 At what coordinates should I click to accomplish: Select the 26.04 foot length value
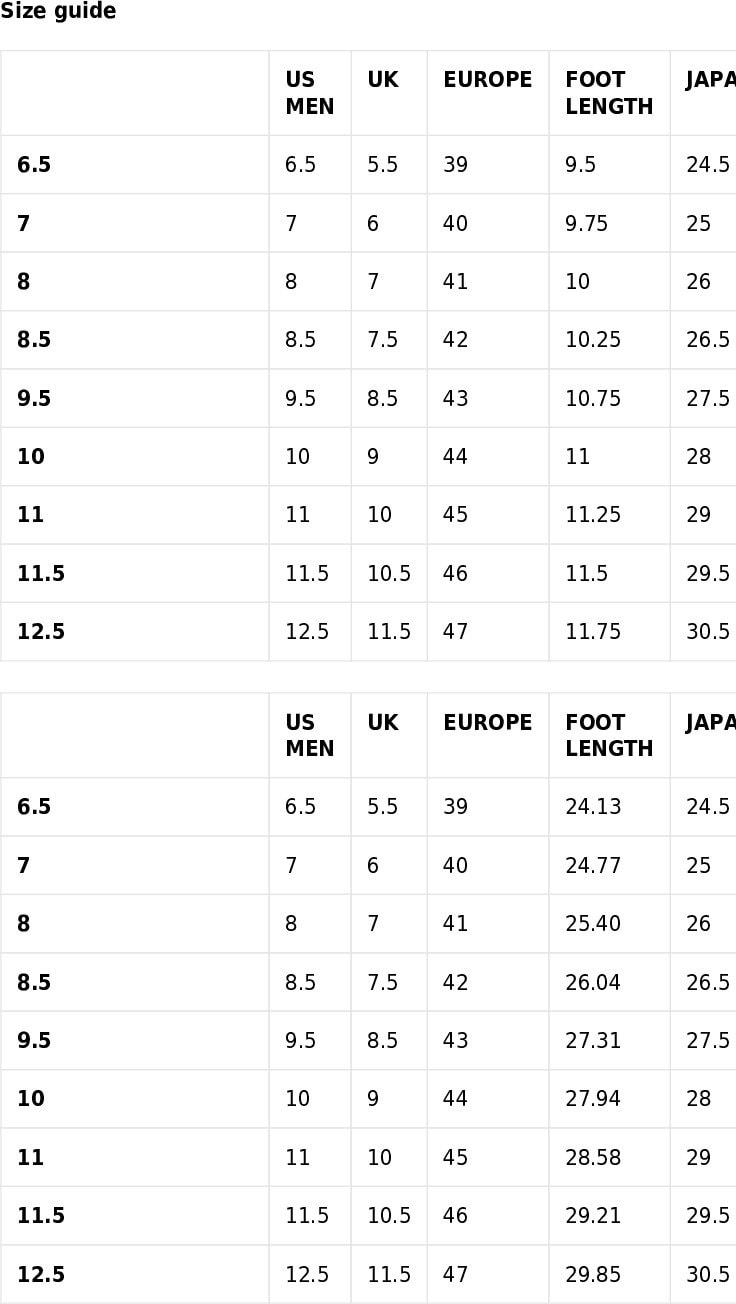pyautogui.click(x=593, y=982)
